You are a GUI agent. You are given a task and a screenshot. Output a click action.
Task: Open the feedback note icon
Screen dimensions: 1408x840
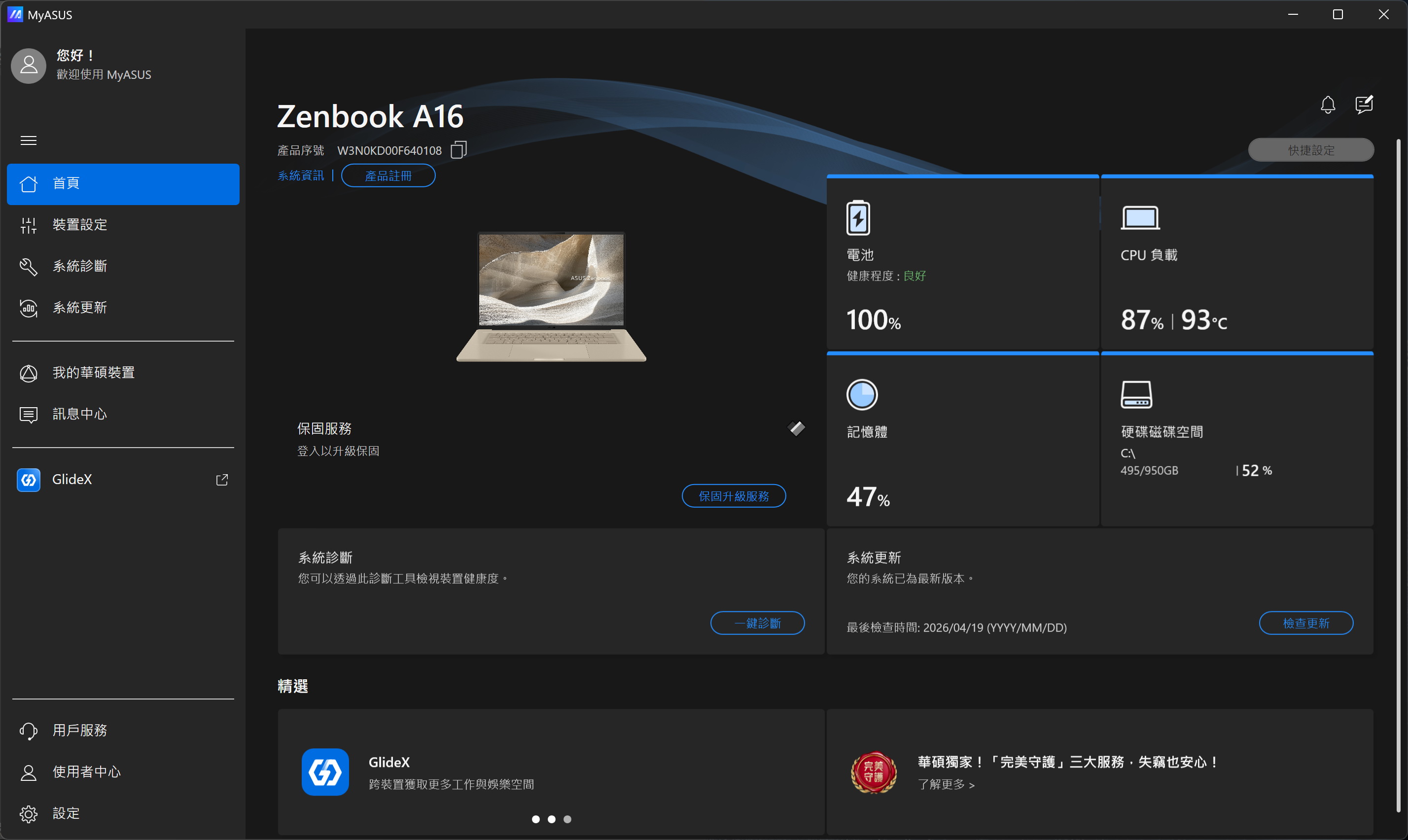pyautogui.click(x=1364, y=105)
